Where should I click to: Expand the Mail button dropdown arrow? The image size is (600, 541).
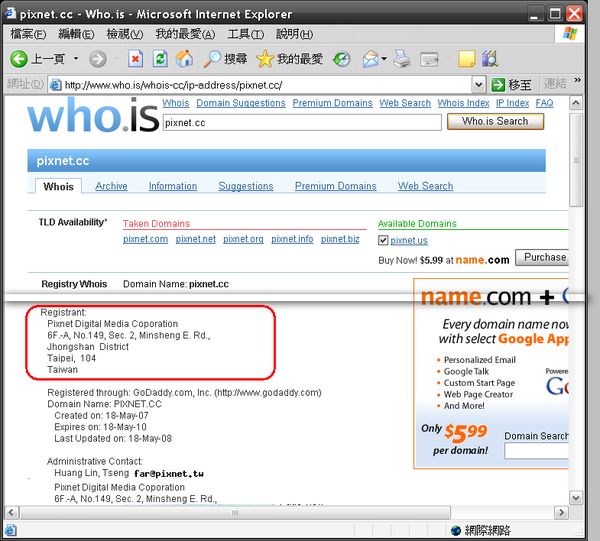[384, 59]
